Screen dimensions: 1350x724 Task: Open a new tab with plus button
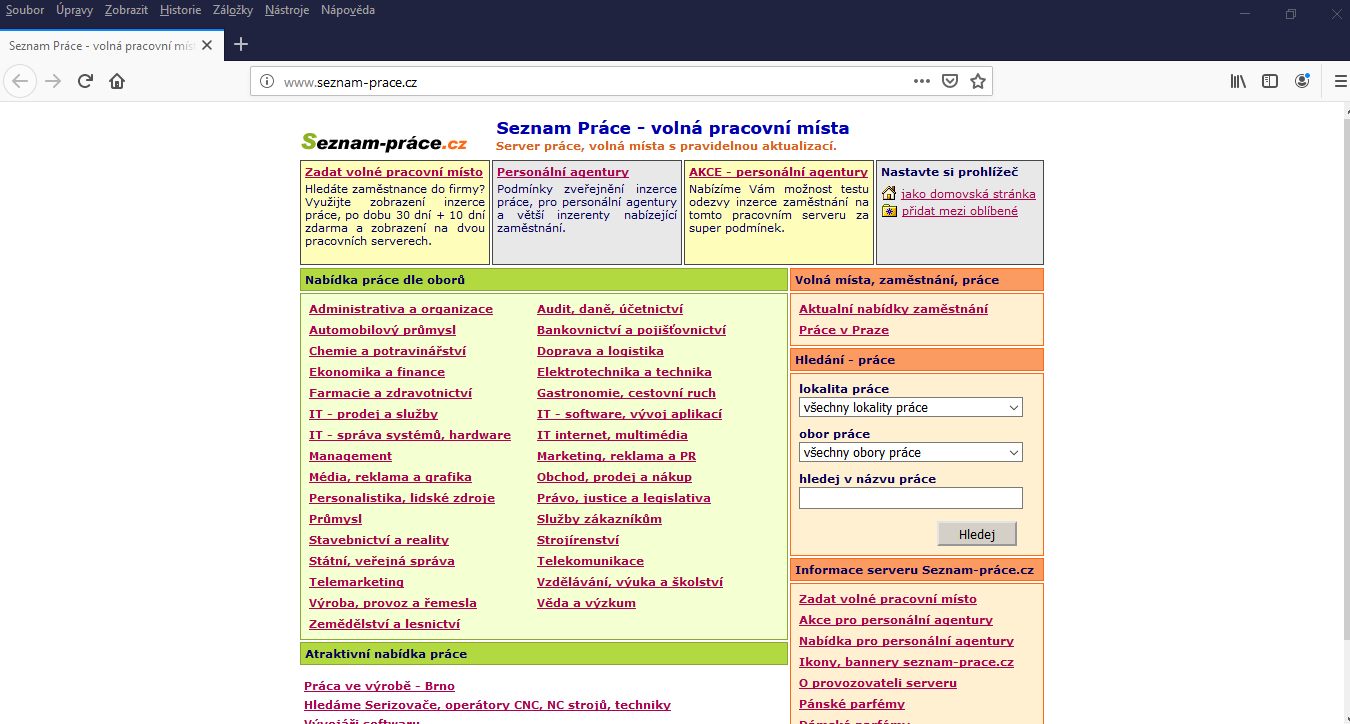tap(240, 45)
